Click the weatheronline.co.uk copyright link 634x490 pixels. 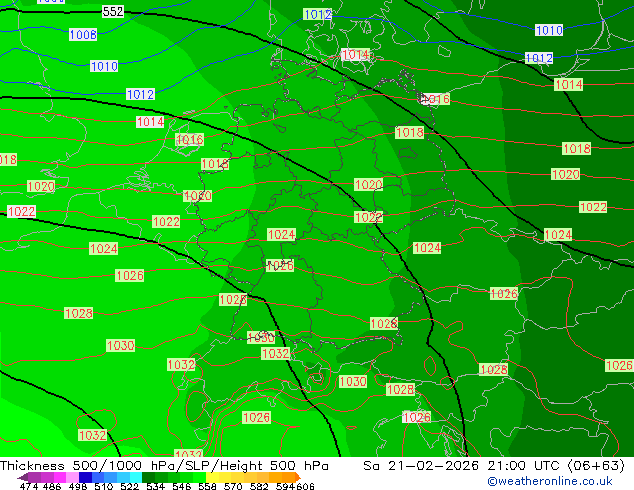click(x=550, y=481)
